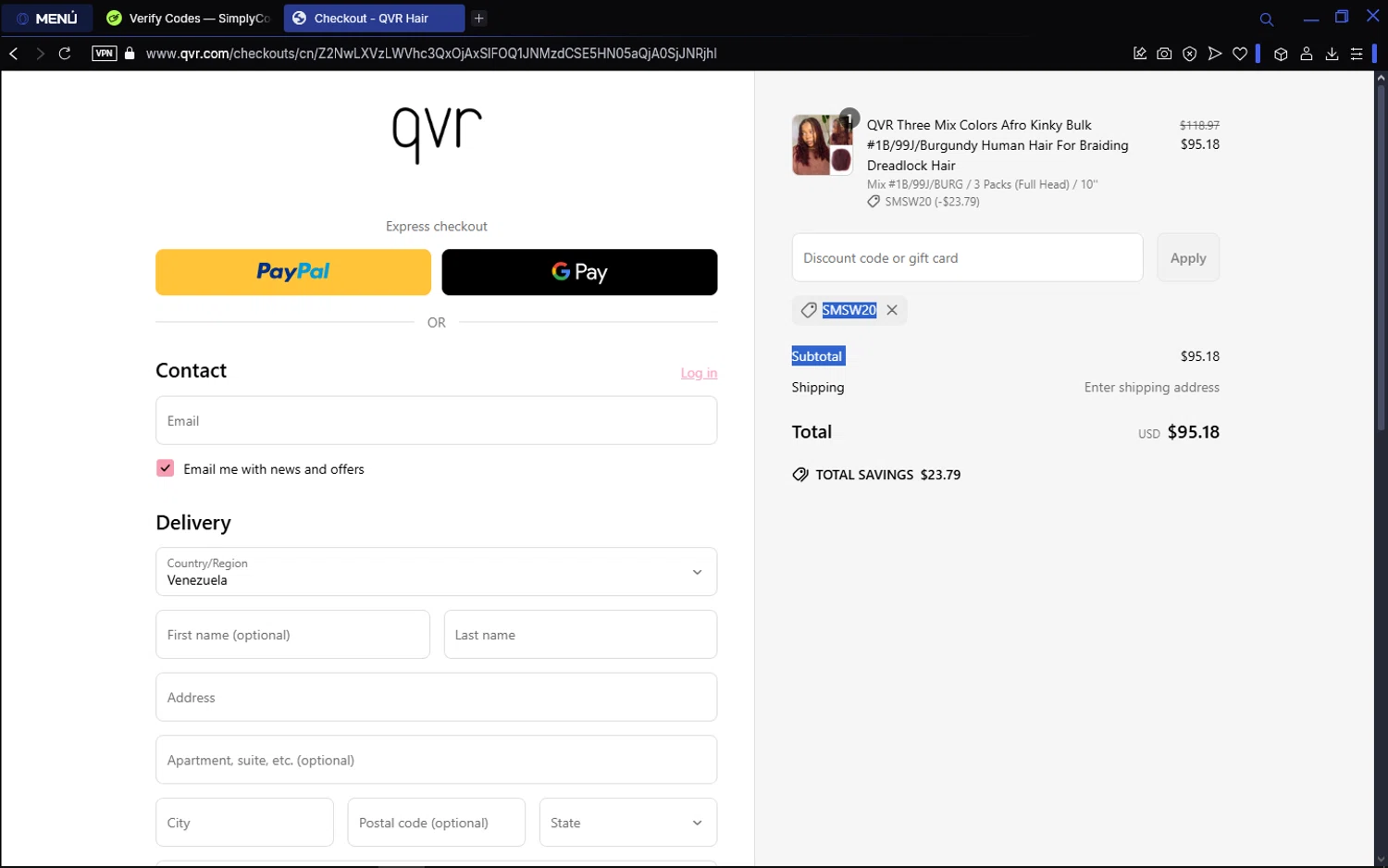Remove the SMSW20 discount code
The width and height of the screenshot is (1388, 868).
[x=892, y=310]
